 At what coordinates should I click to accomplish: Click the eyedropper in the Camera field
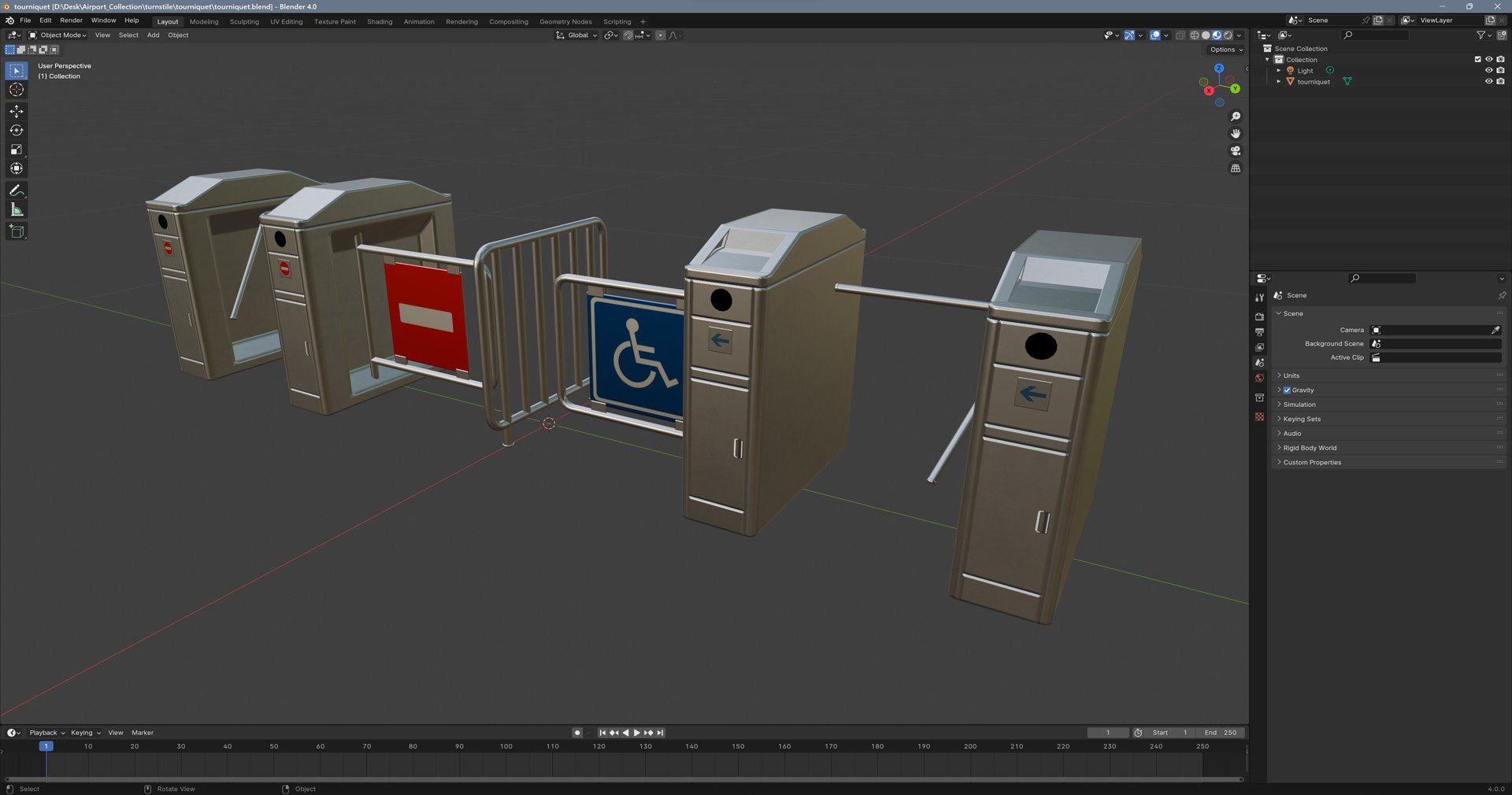point(1495,331)
